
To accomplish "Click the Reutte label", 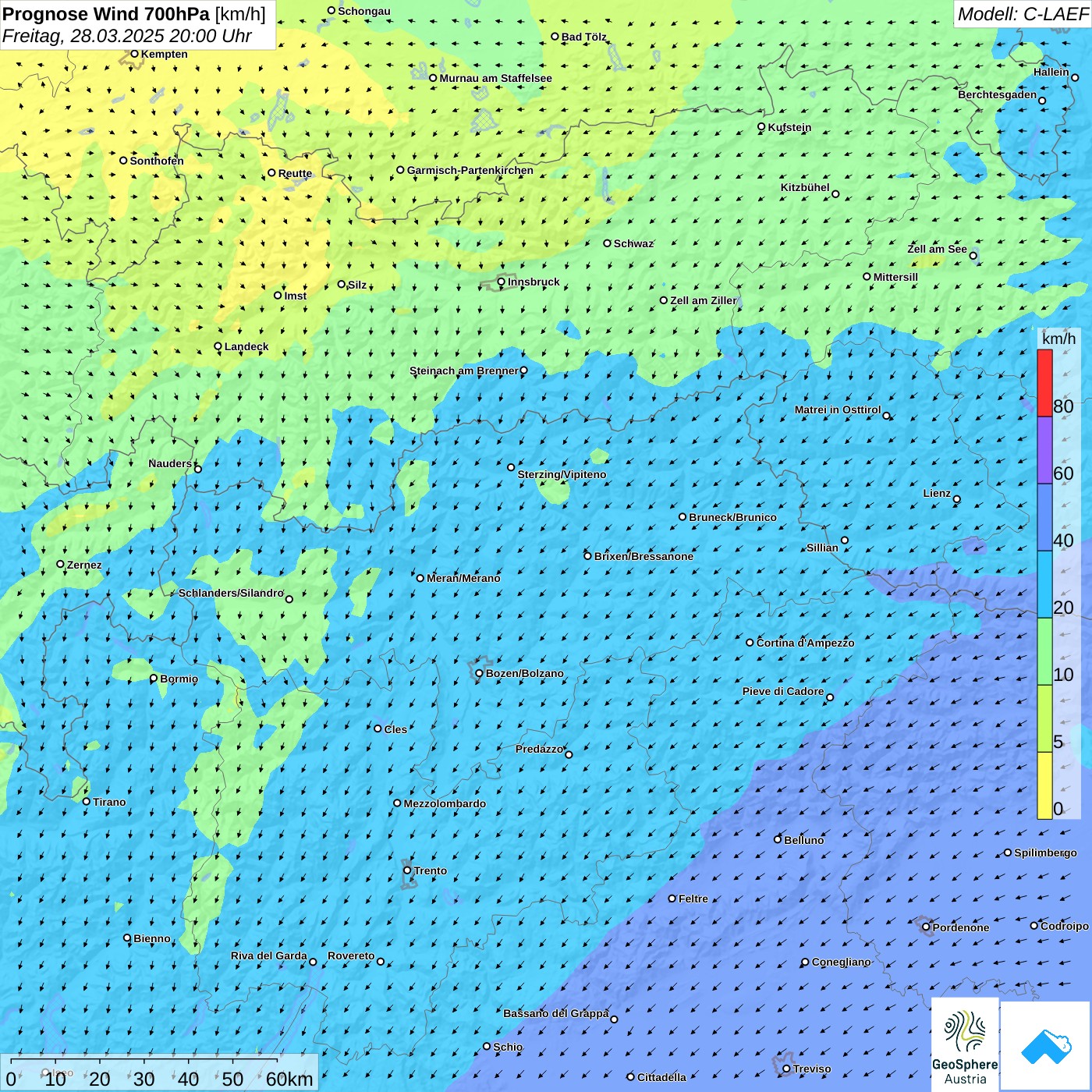I will coord(295,173).
